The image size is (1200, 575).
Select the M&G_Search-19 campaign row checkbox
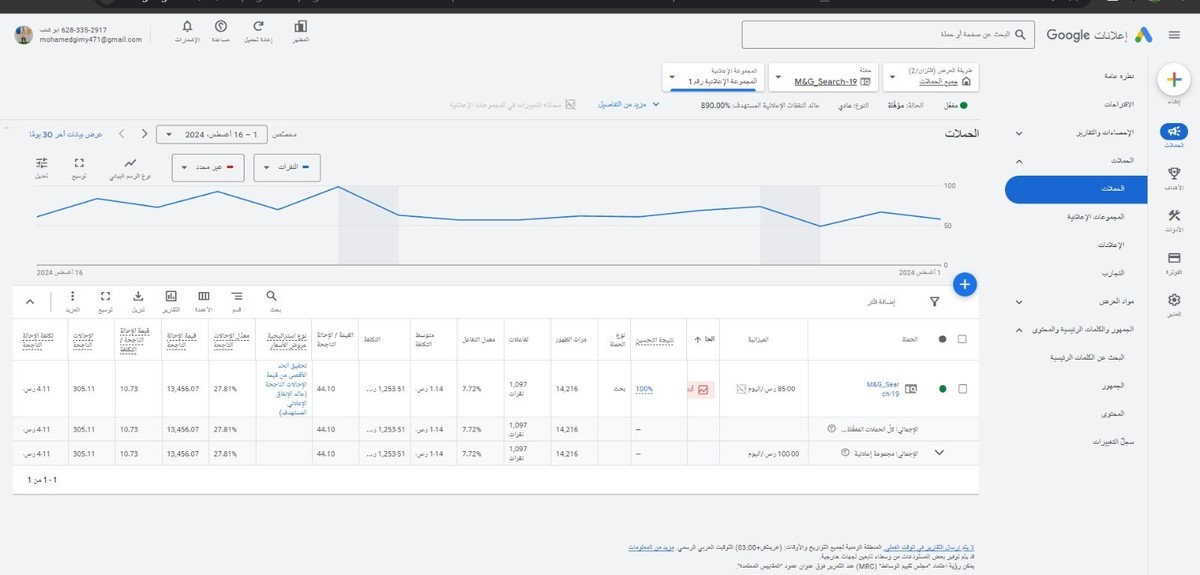[962, 389]
